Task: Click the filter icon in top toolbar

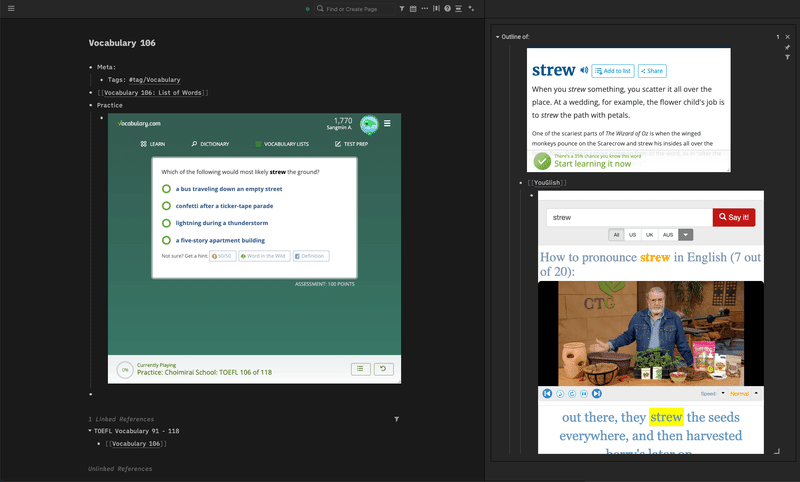Action: 402,9
